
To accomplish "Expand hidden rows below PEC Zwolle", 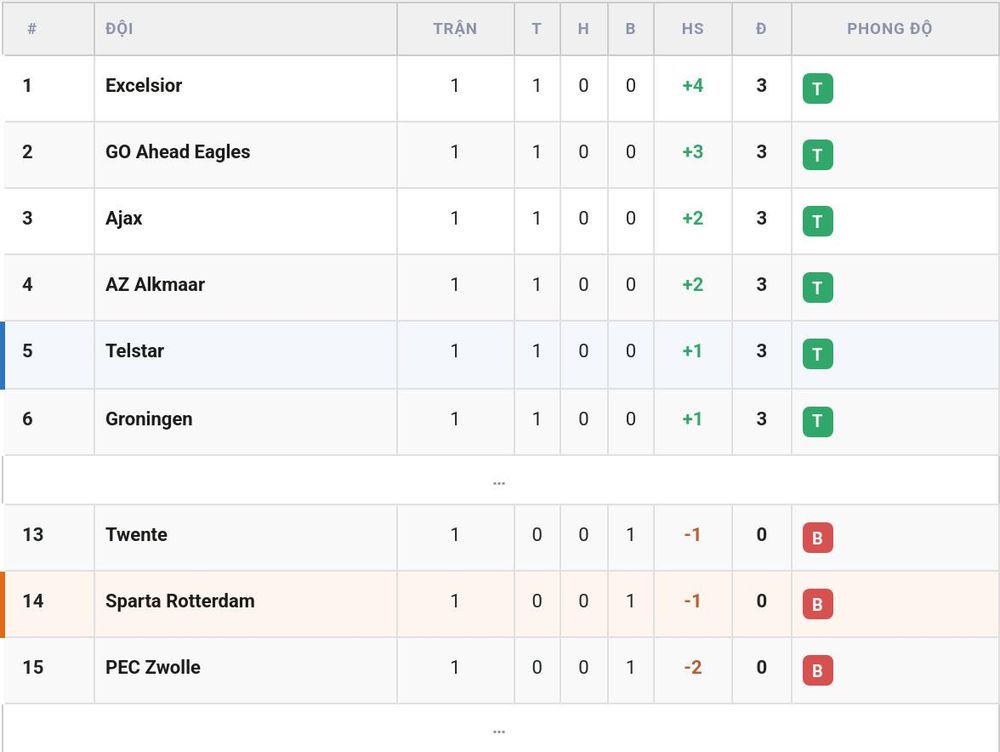I will click(499, 729).
